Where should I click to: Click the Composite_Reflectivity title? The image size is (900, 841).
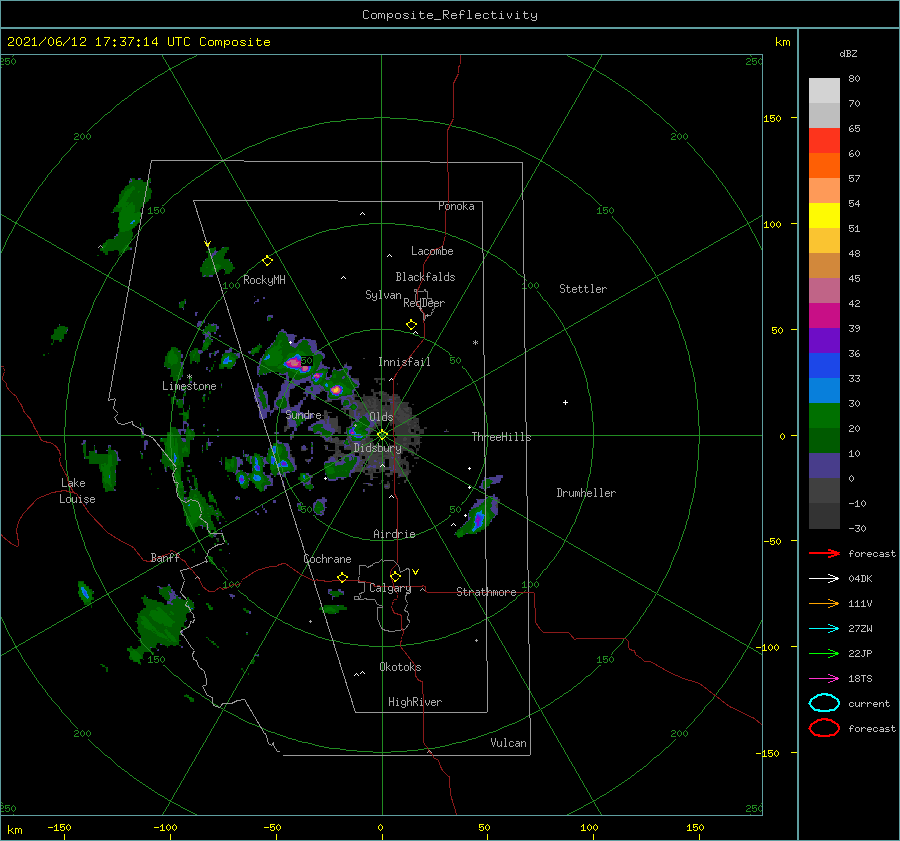point(450,15)
